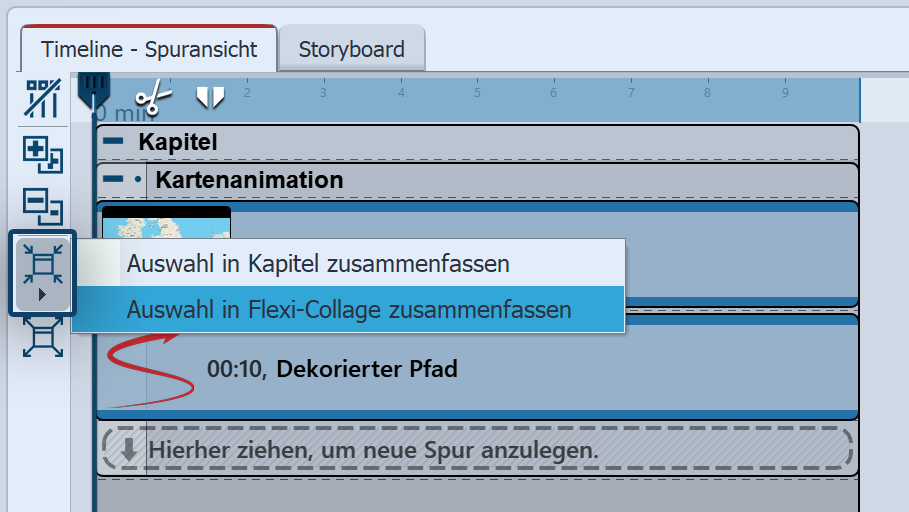Viewport: 909px width, 512px height.
Task: Click the scissors cut marker icon
Action: pyautogui.click(x=154, y=97)
